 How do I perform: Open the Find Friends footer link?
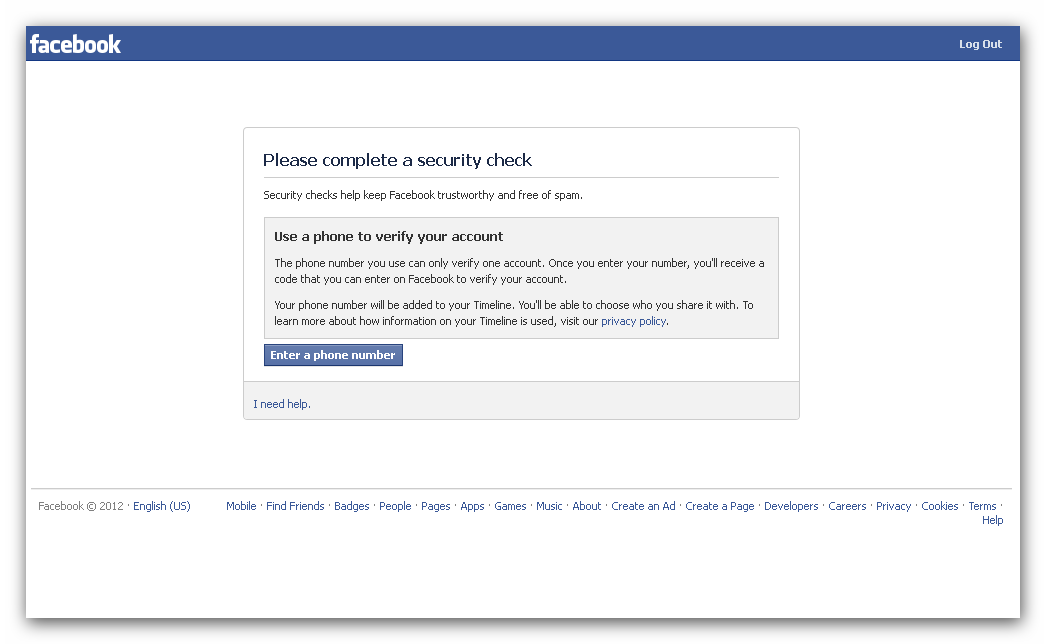click(x=295, y=506)
